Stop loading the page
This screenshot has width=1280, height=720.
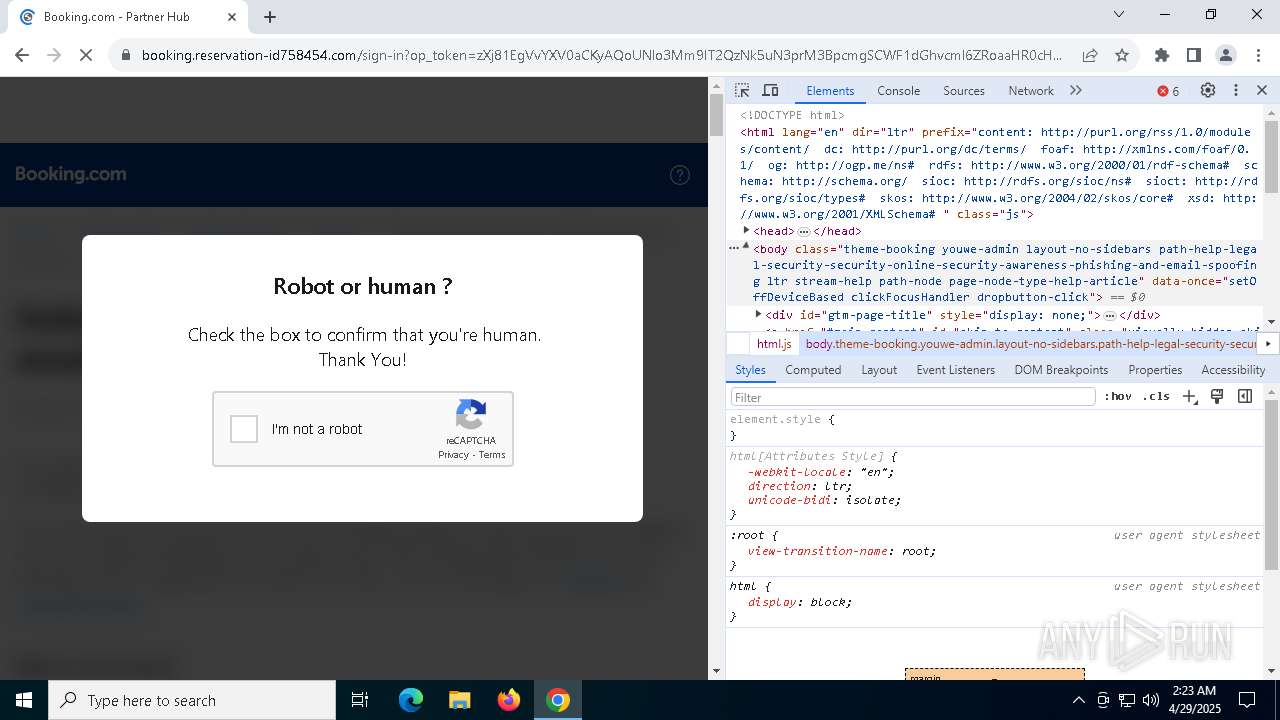pos(86,55)
